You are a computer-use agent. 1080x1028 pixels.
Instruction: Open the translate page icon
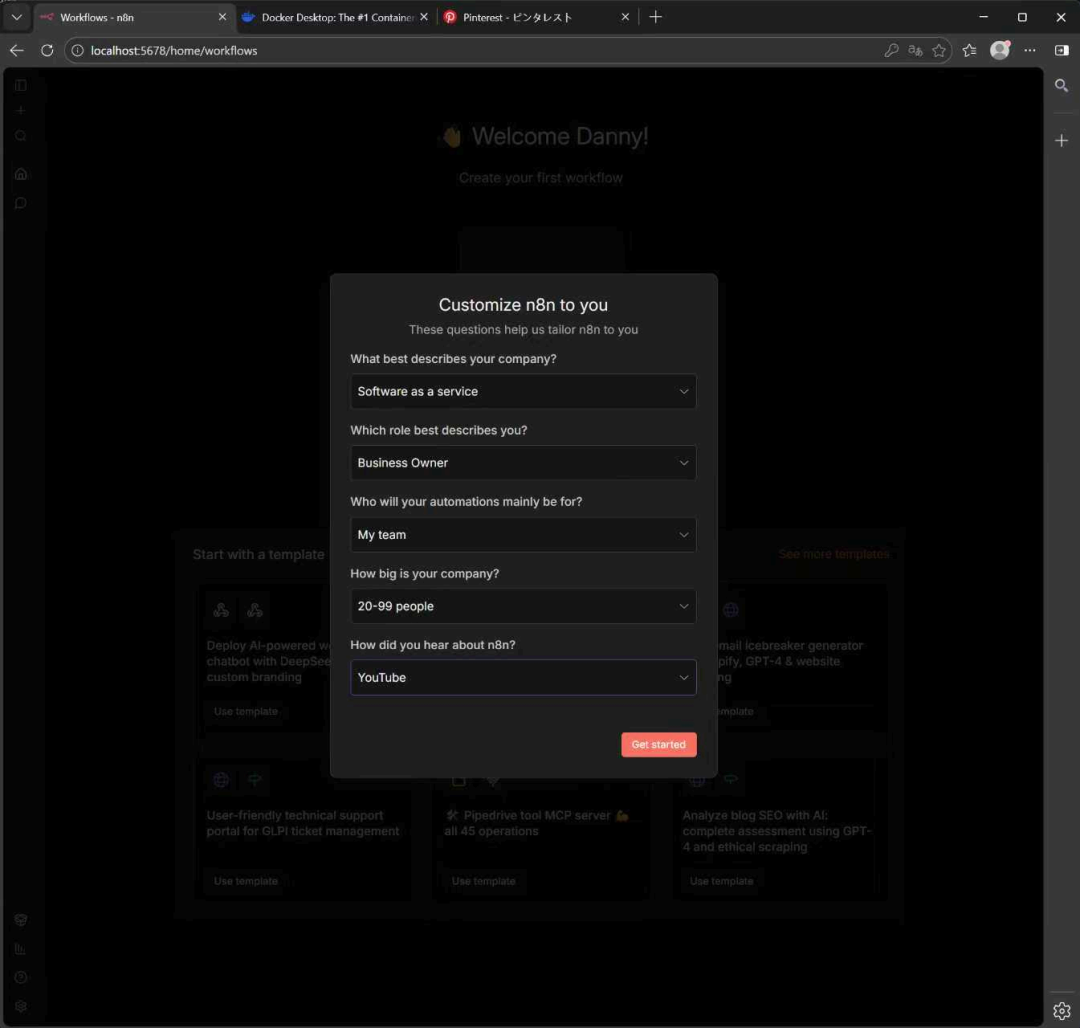point(915,50)
